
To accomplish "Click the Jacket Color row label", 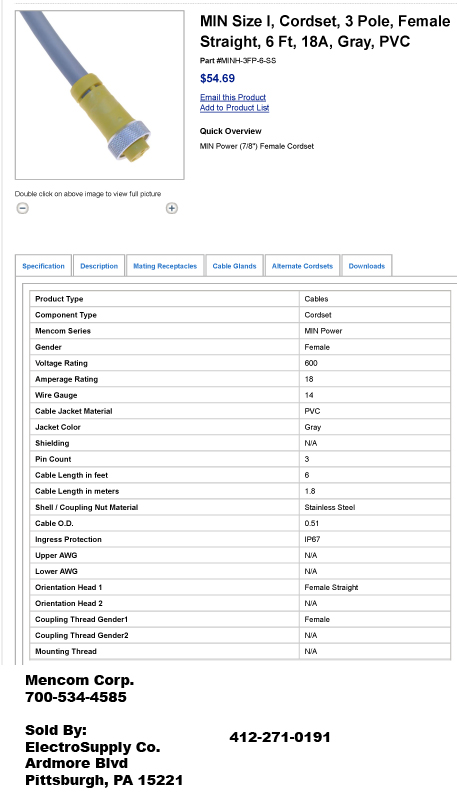I will pyautogui.click(x=58, y=427).
